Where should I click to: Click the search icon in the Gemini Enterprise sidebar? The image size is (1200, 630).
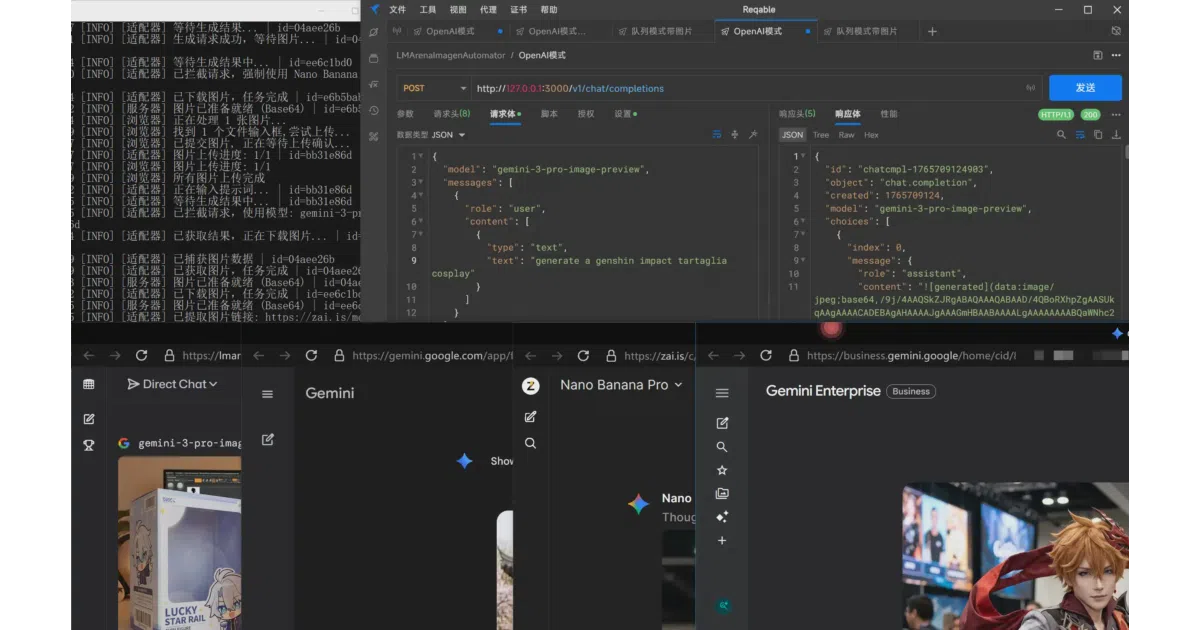722,447
